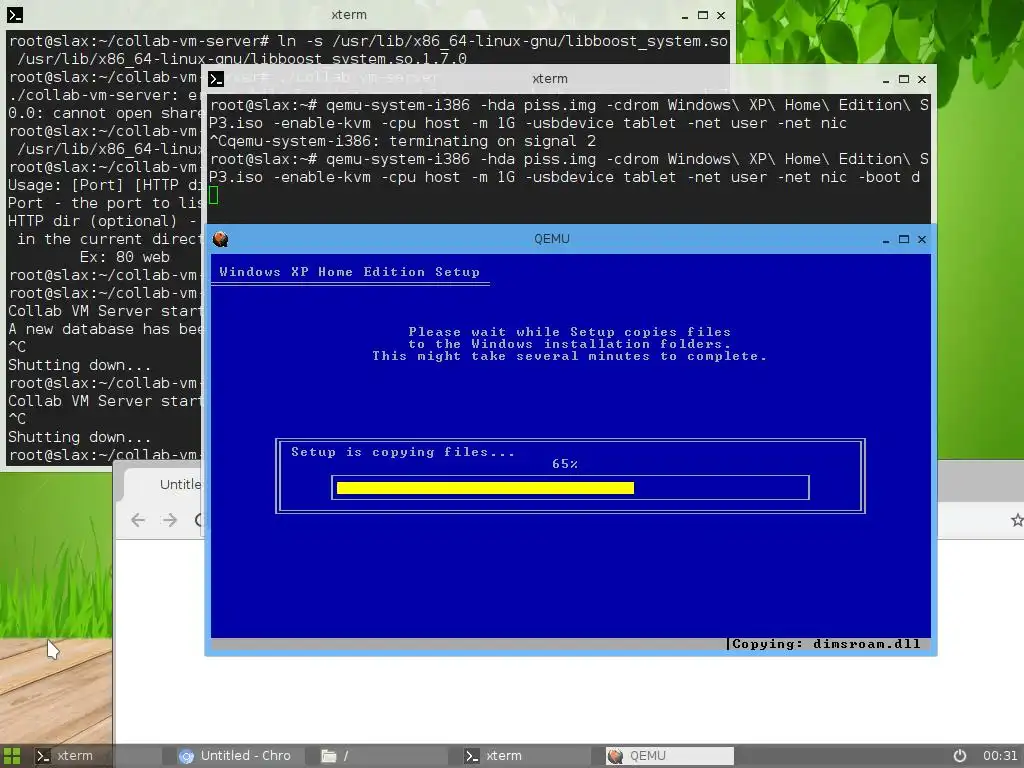The height and width of the screenshot is (768, 1024).
Task: Click Chrome's bookmark star icon
Action: 1016,520
